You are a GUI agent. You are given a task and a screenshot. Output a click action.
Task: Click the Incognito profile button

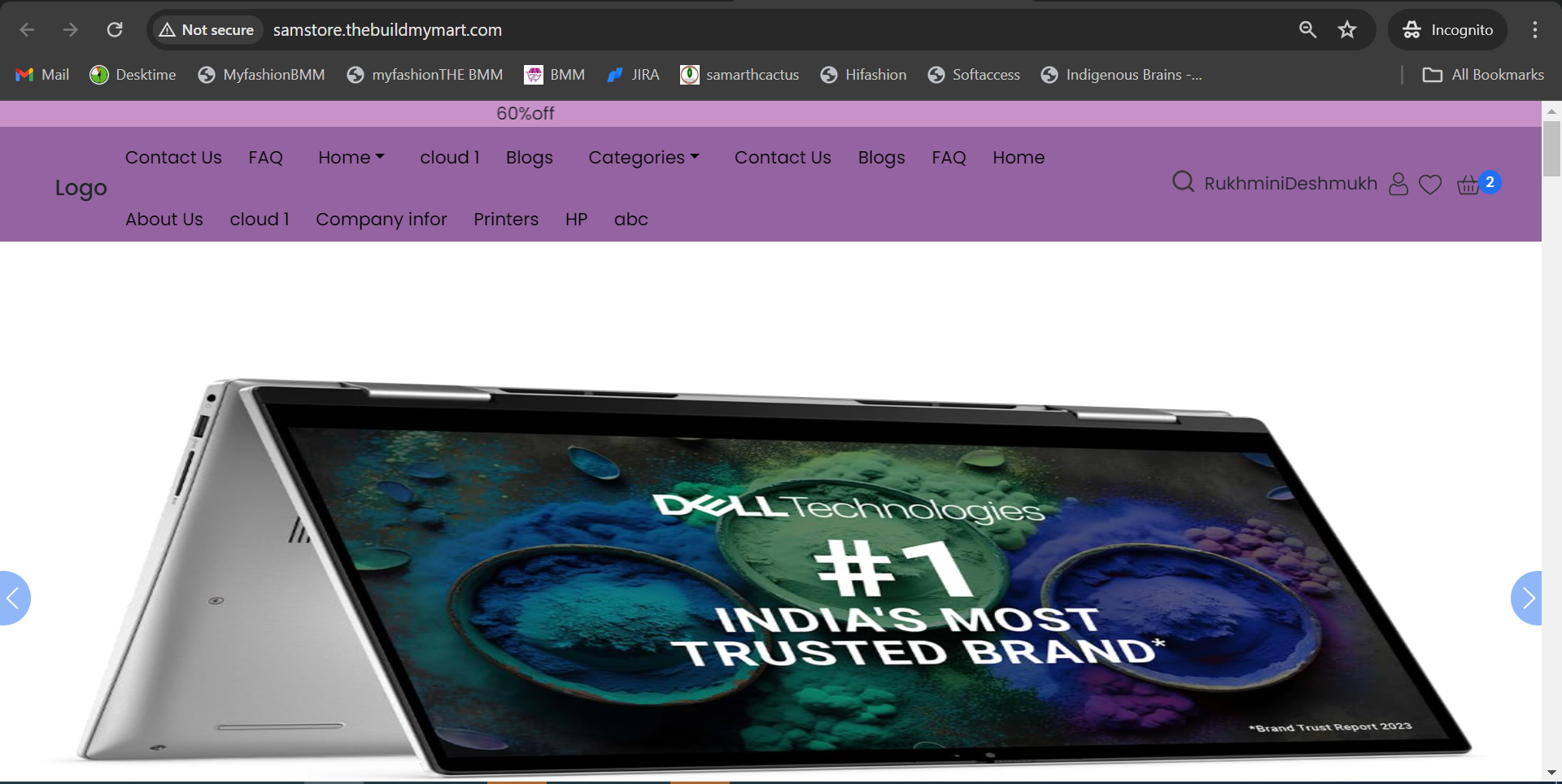coord(1448,30)
